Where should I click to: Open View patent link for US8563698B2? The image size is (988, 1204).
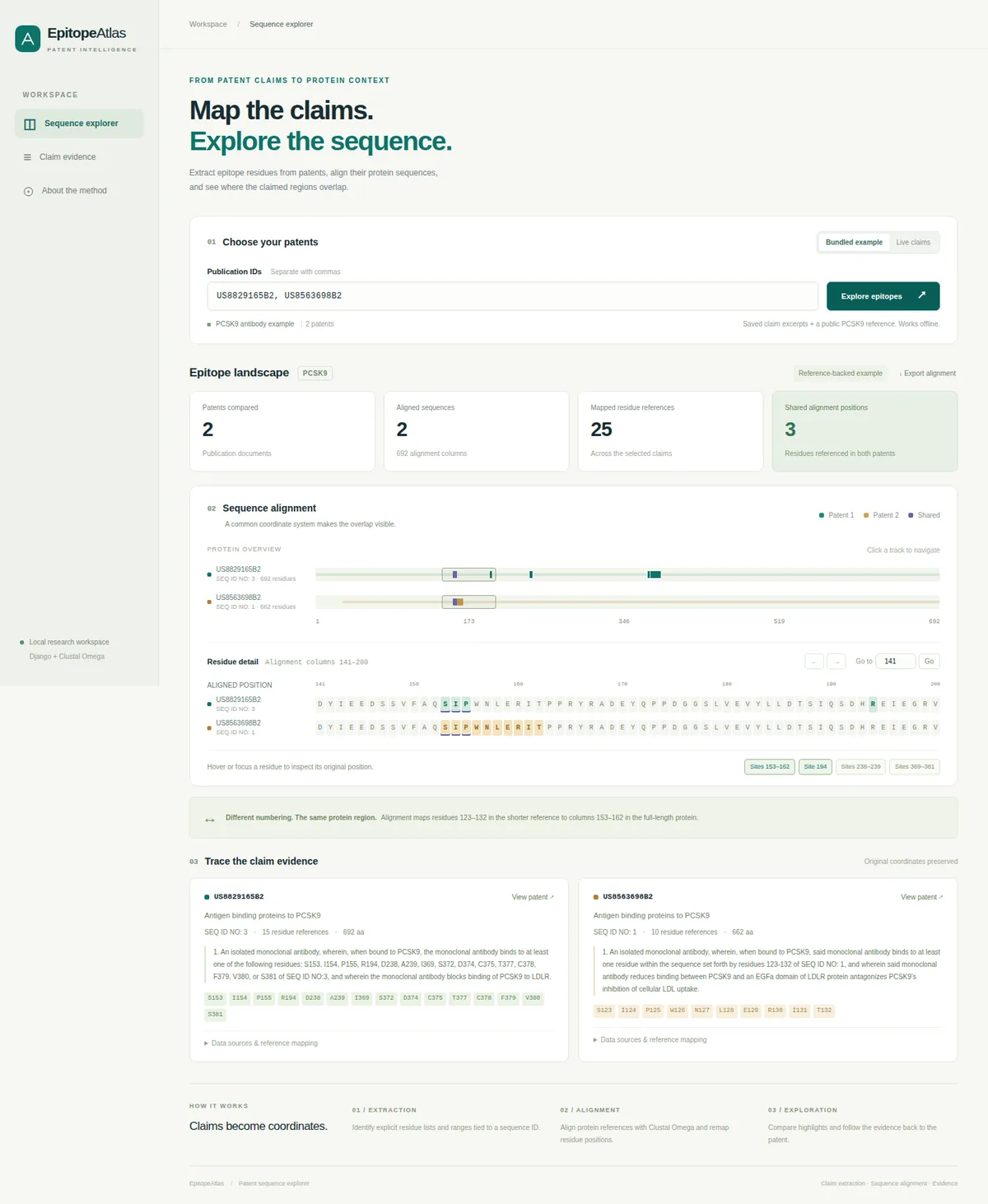pos(921,897)
